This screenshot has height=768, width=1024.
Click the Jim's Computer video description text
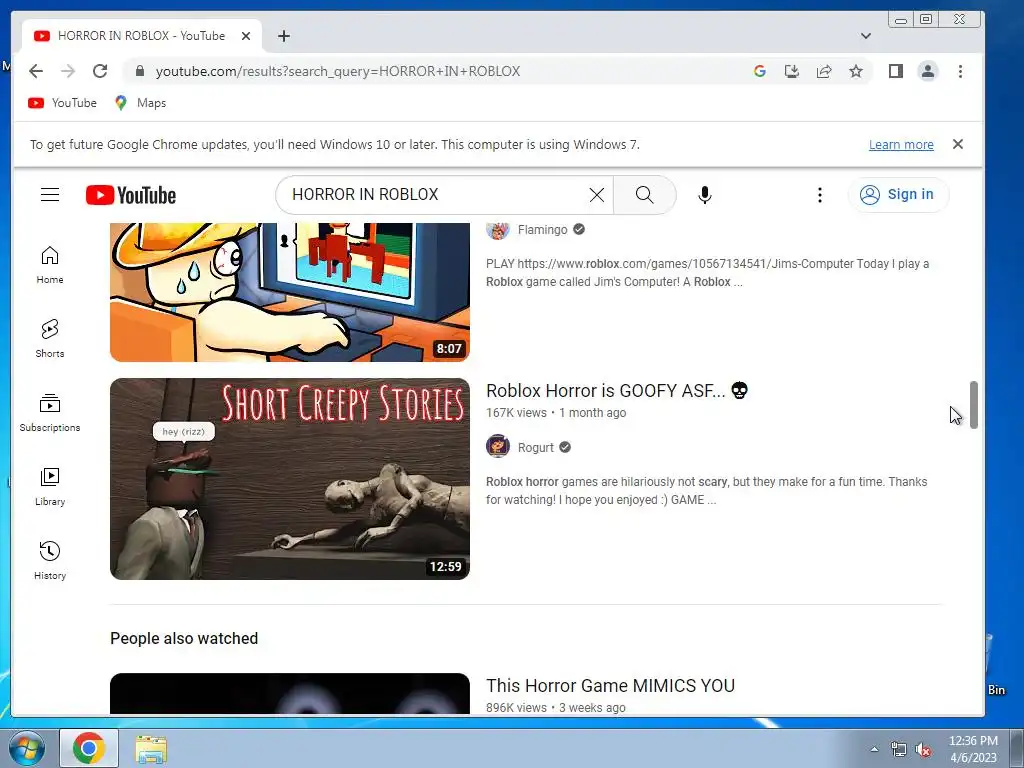707,273
